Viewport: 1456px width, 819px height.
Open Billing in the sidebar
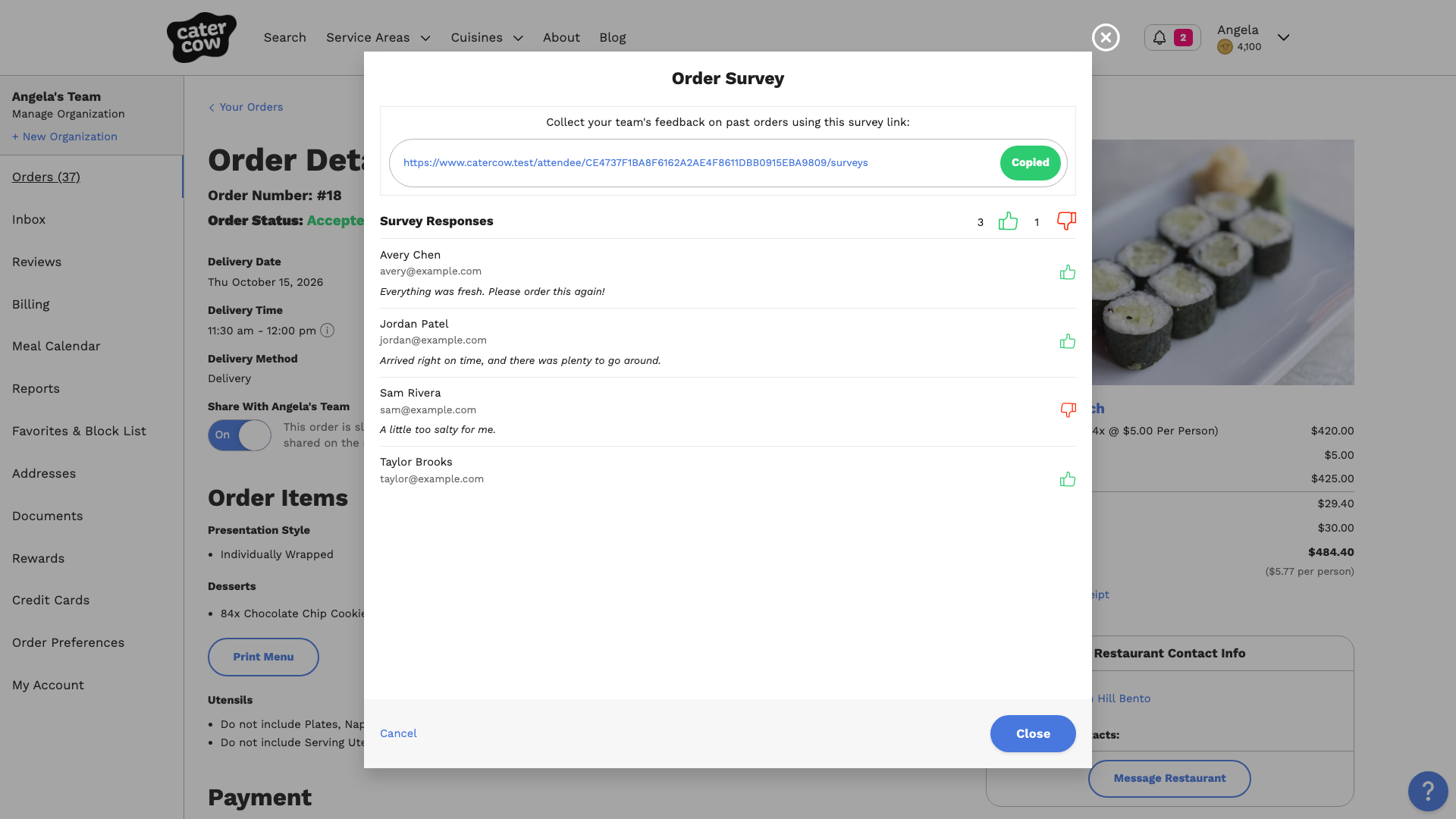(30, 305)
